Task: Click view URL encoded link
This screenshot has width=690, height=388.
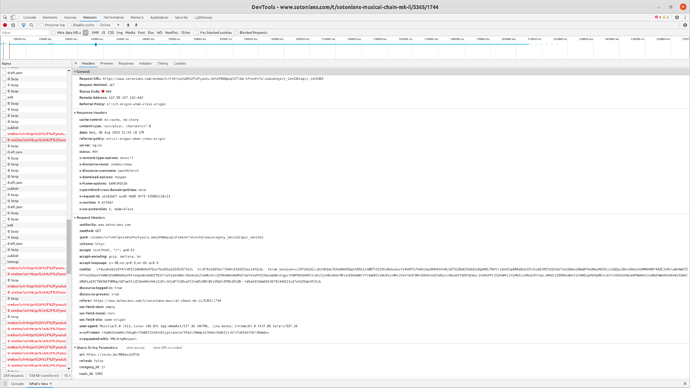Action: pyautogui.click(x=168, y=348)
